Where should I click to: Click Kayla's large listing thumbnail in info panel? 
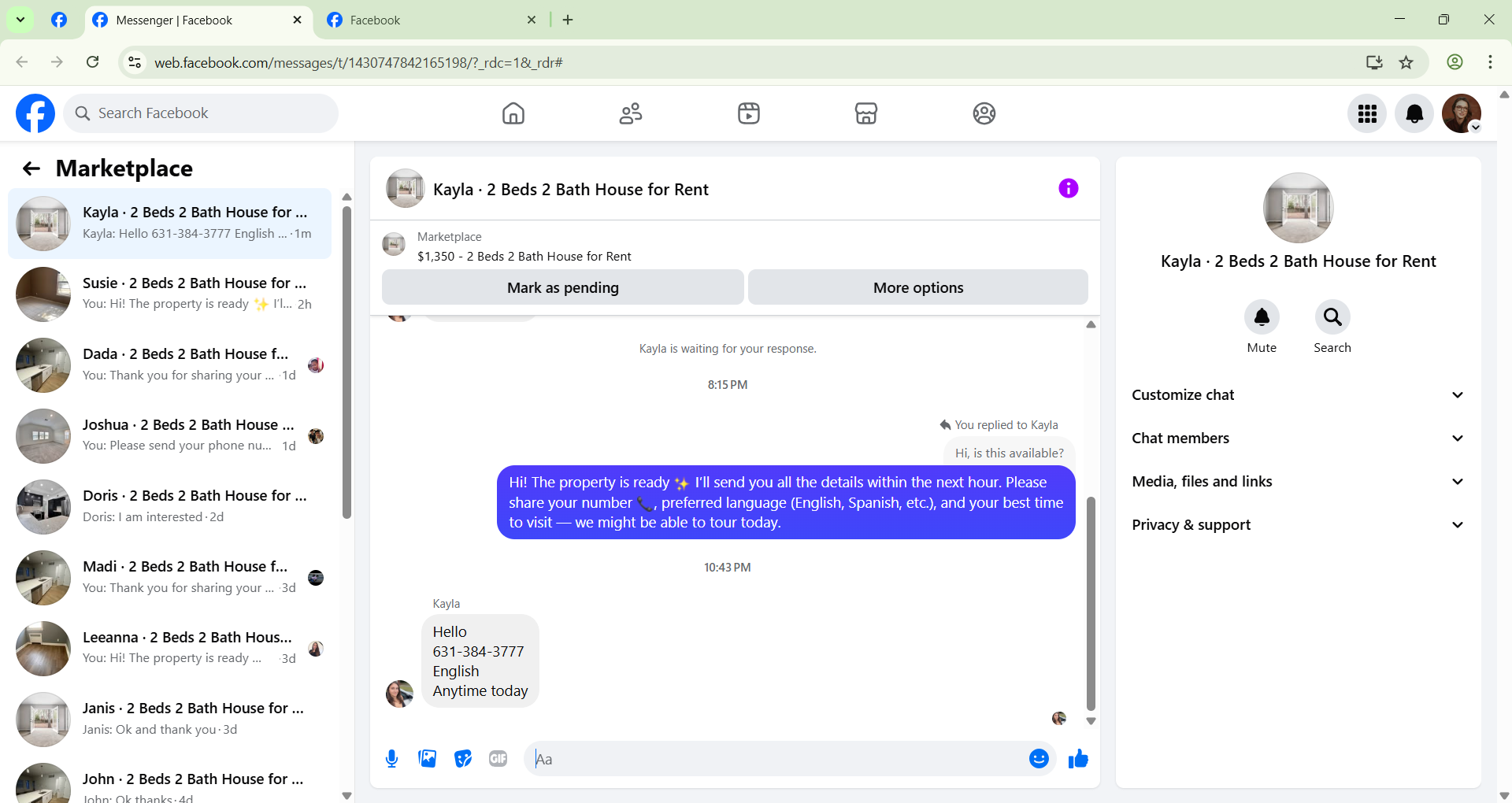coord(1298,208)
